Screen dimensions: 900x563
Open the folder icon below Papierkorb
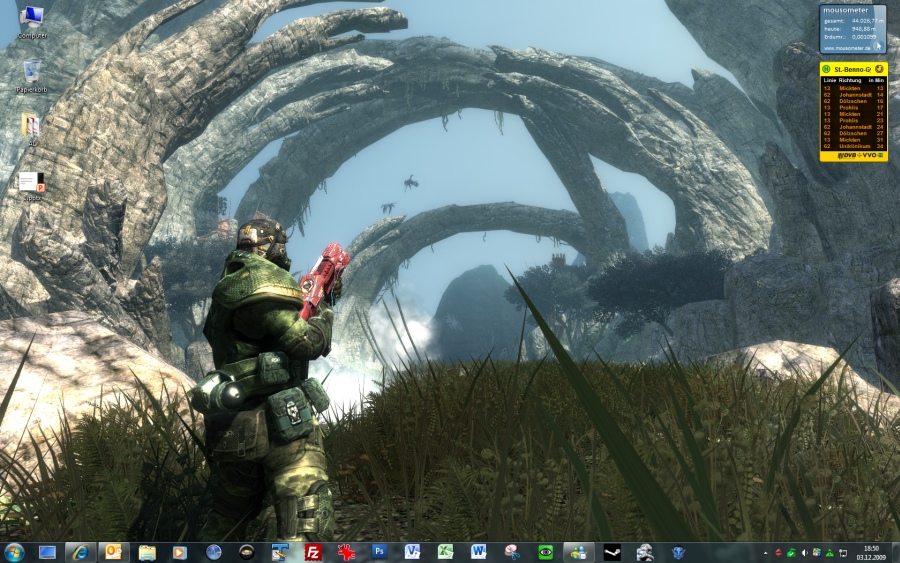(32, 129)
